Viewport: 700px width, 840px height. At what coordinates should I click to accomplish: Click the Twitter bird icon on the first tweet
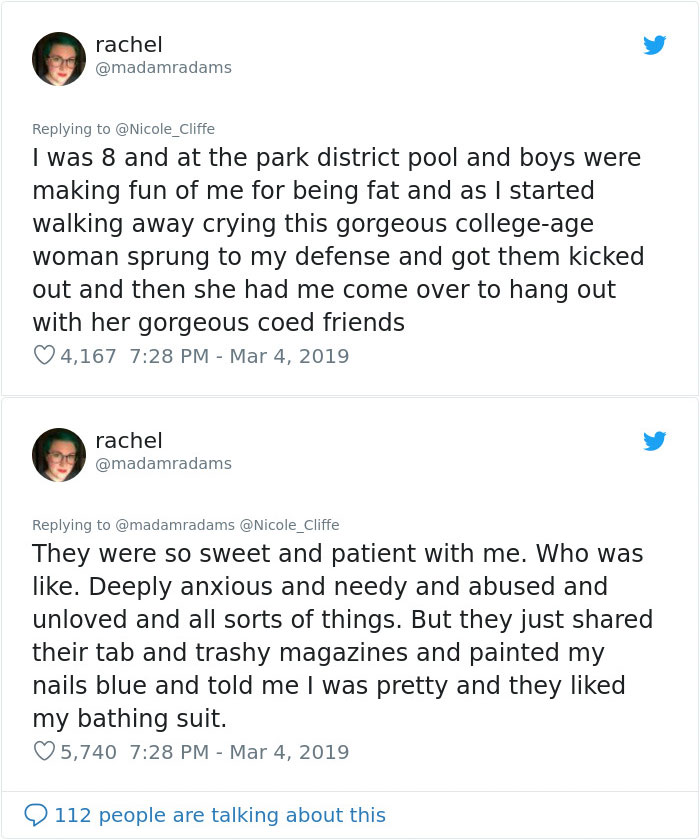655,45
